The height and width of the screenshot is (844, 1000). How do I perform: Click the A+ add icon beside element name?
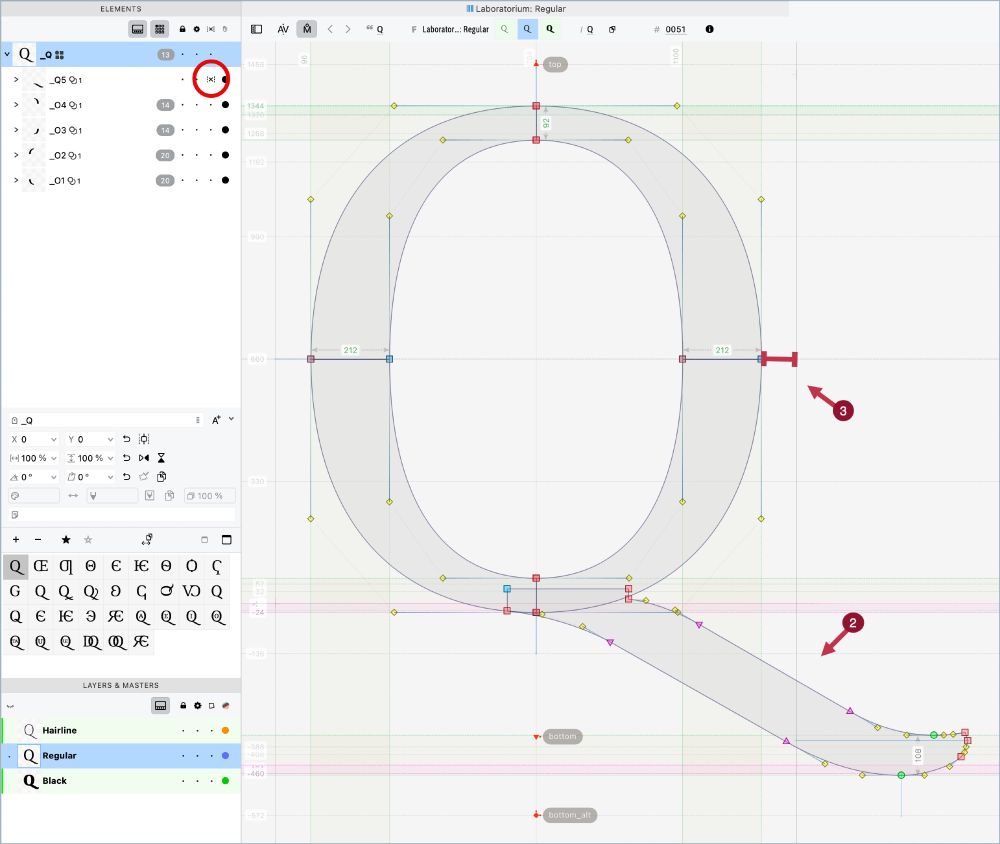[216, 420]
